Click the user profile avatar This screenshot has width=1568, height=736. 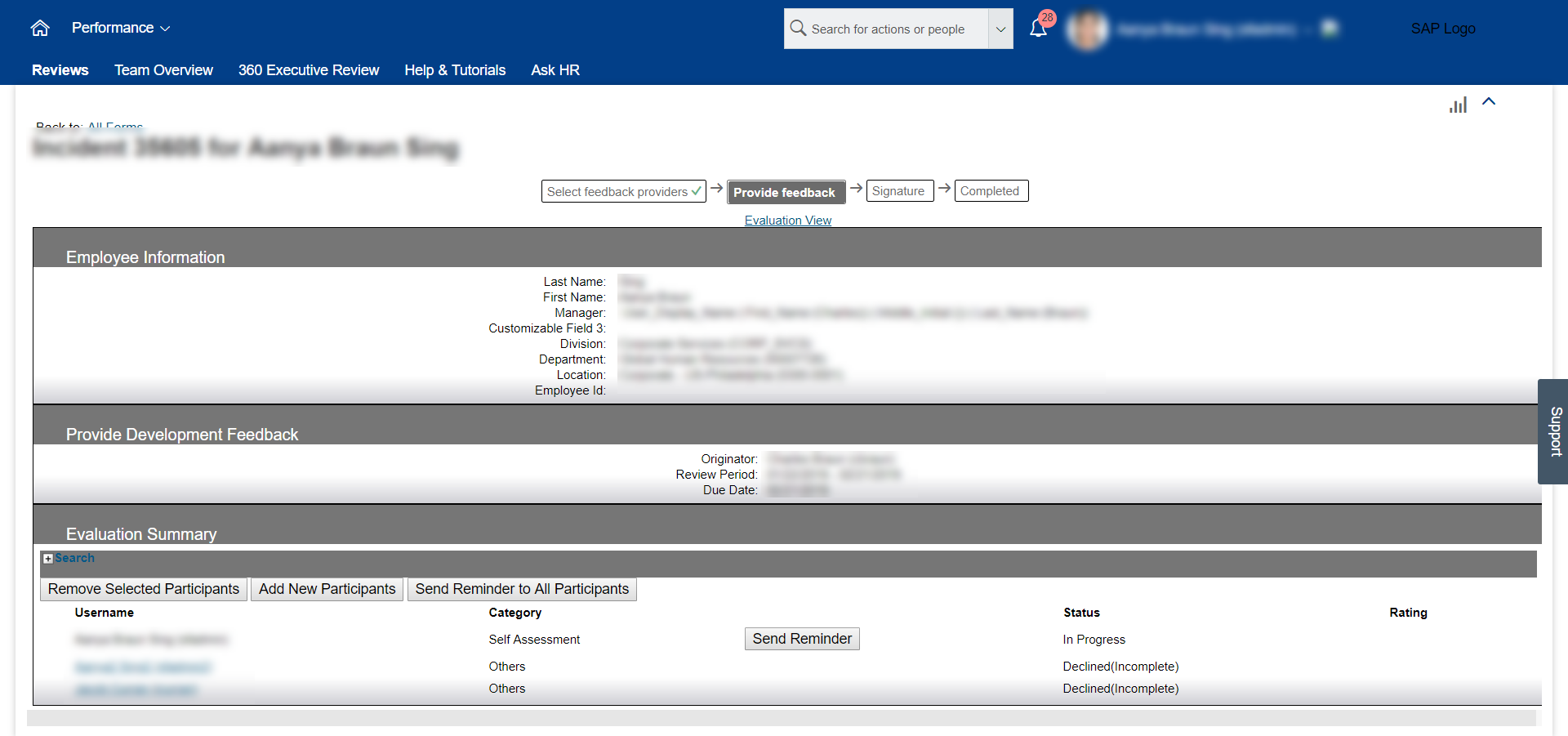click(1088, 29)
